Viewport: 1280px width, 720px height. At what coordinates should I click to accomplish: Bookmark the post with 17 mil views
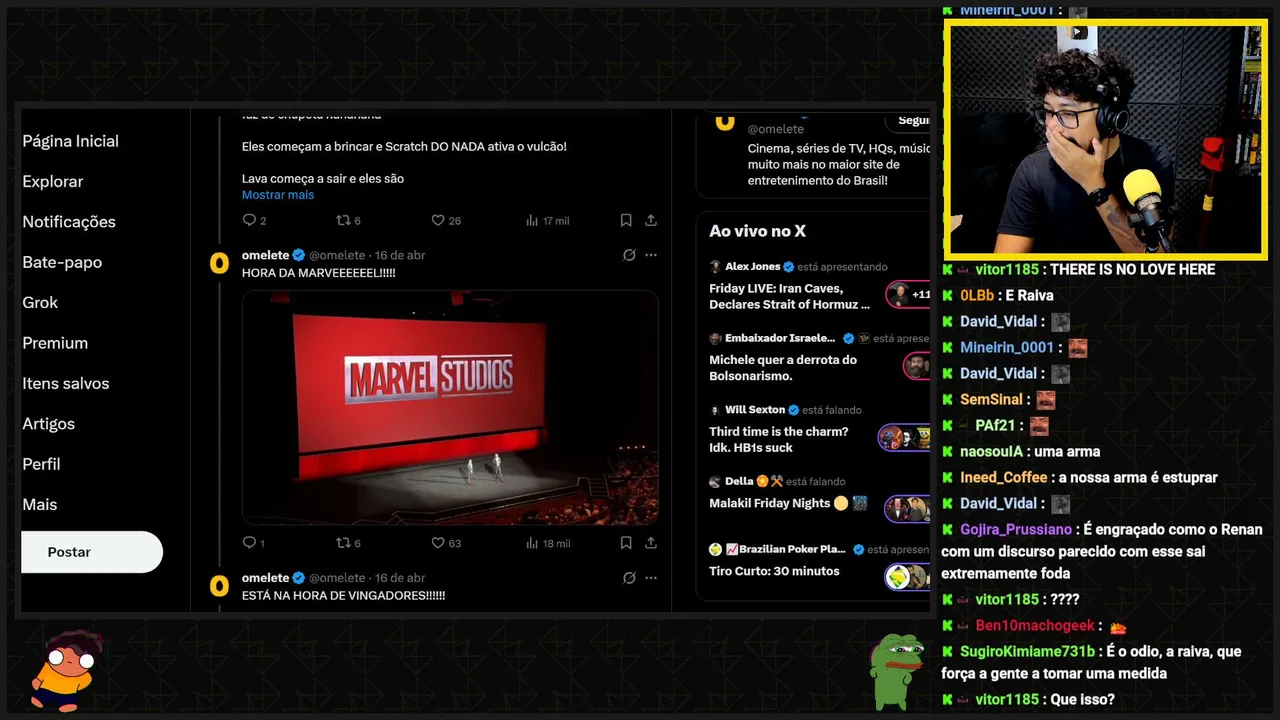[x=626, y=220]
